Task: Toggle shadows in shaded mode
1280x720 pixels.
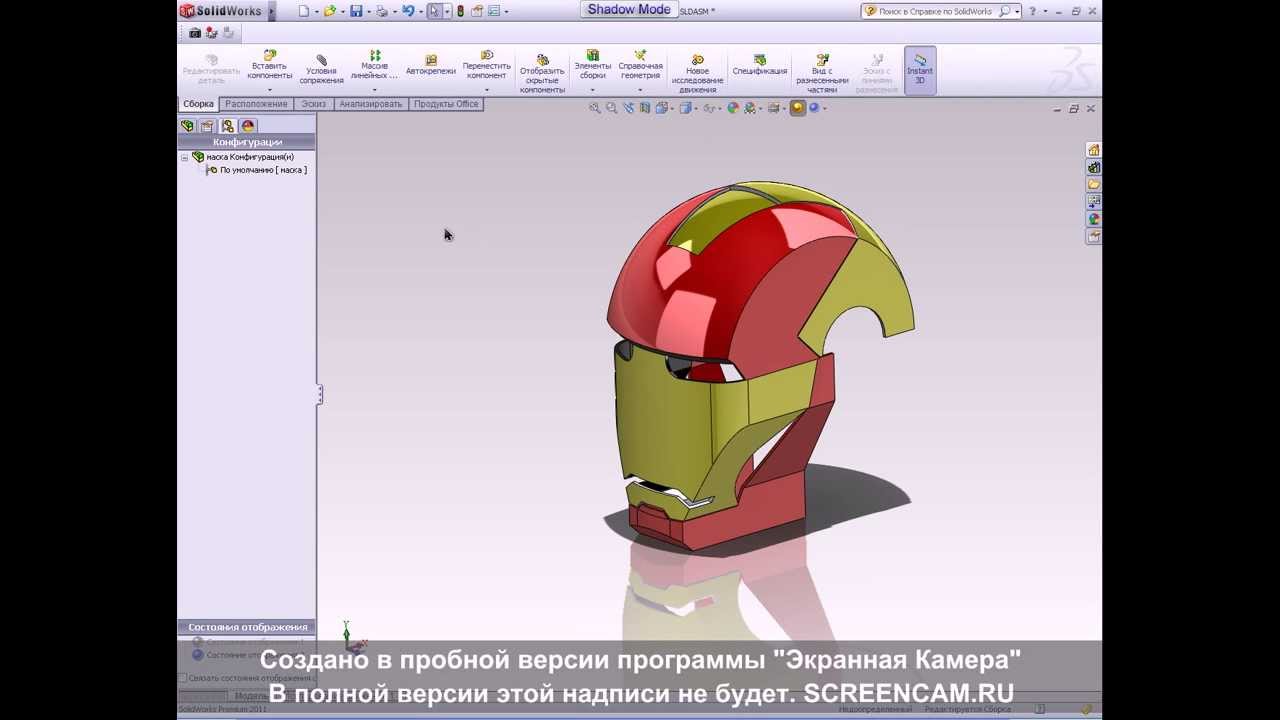Action: pos(797,108)
